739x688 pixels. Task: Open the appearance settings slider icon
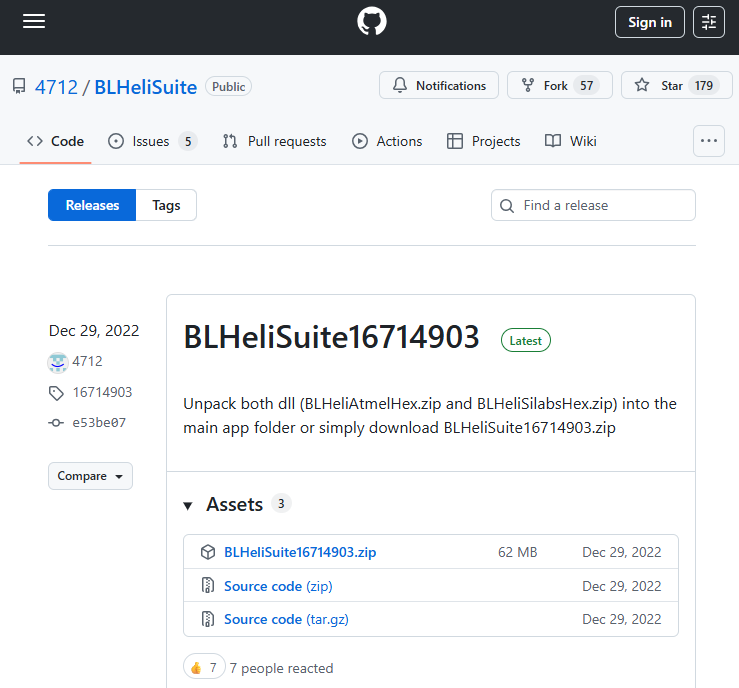[x=709, y=22]
